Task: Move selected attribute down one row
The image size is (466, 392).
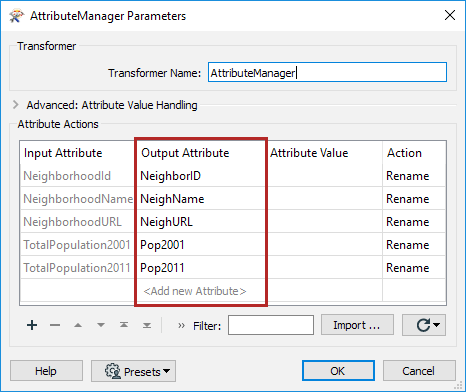Action: point(101,325)
